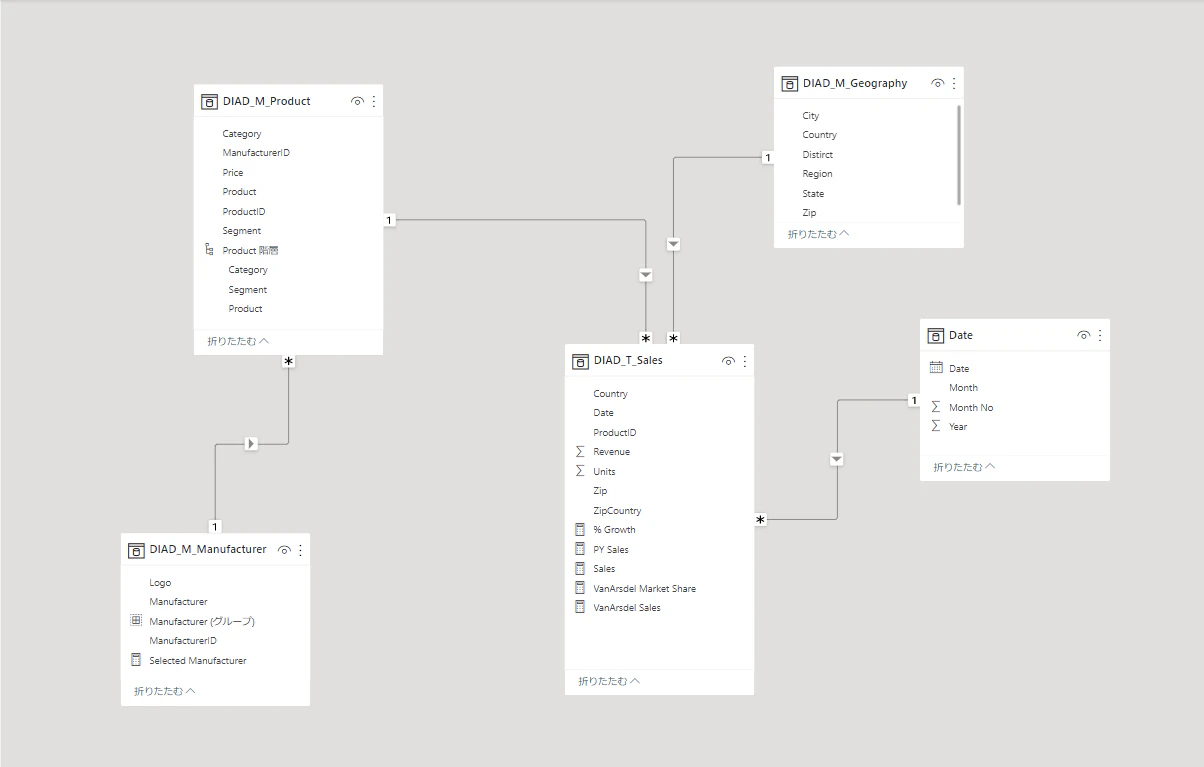Open more options for DIAD_T_Sales table
1204x767 pixels.
[x=745, y=360]
